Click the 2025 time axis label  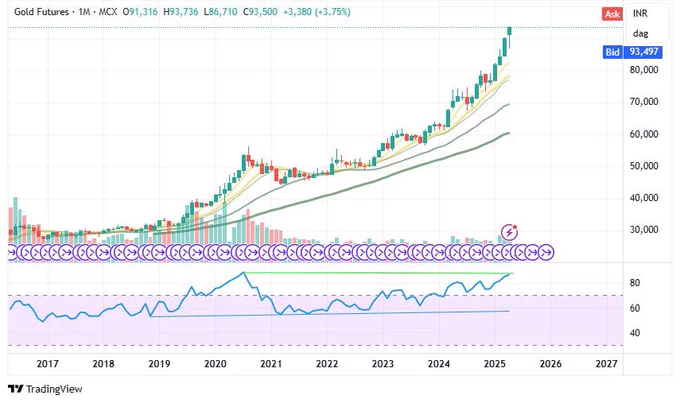(x=494, y=364)
